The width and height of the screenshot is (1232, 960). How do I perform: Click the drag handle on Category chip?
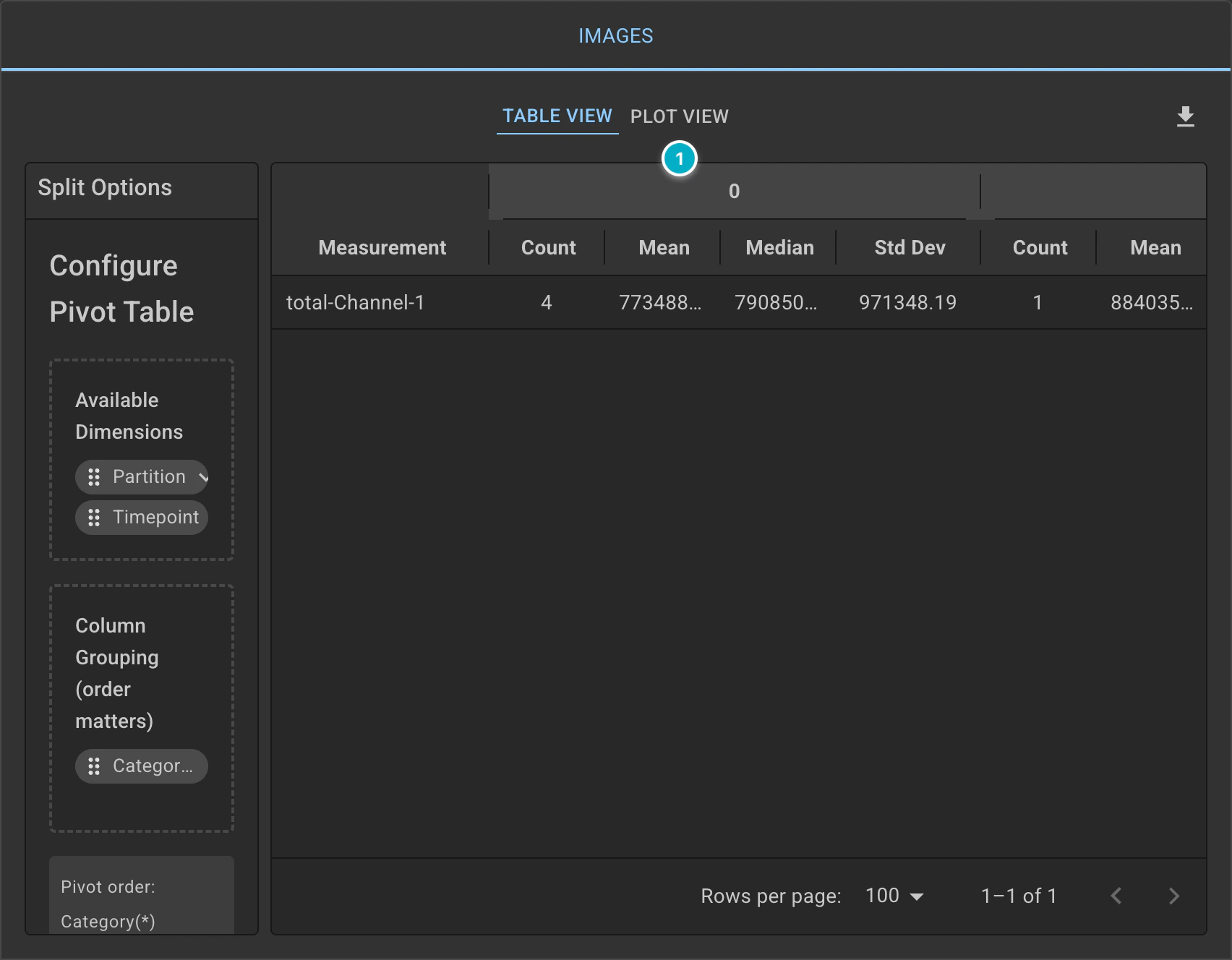(94, 766)
